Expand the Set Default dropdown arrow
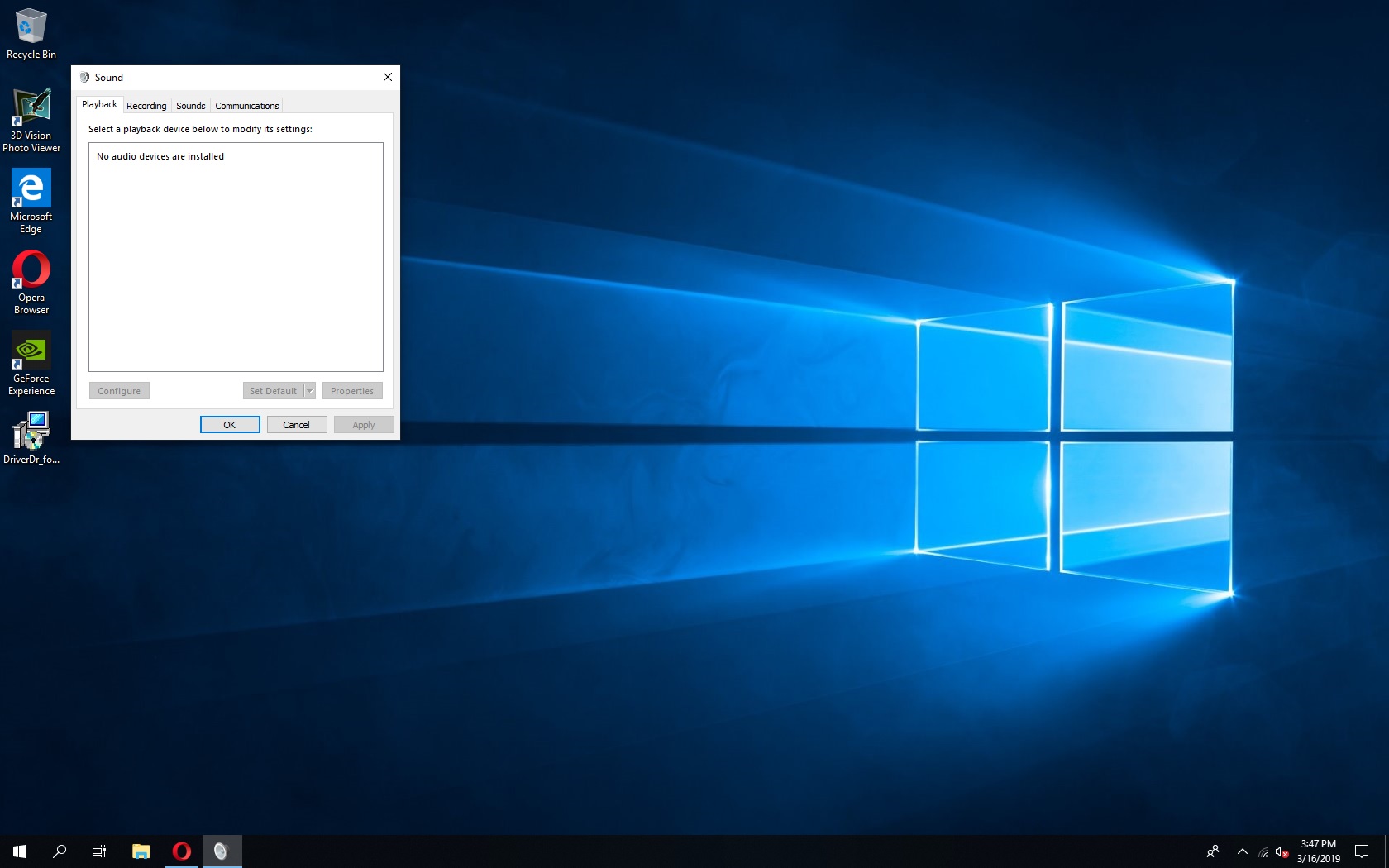 click(310, 391)
